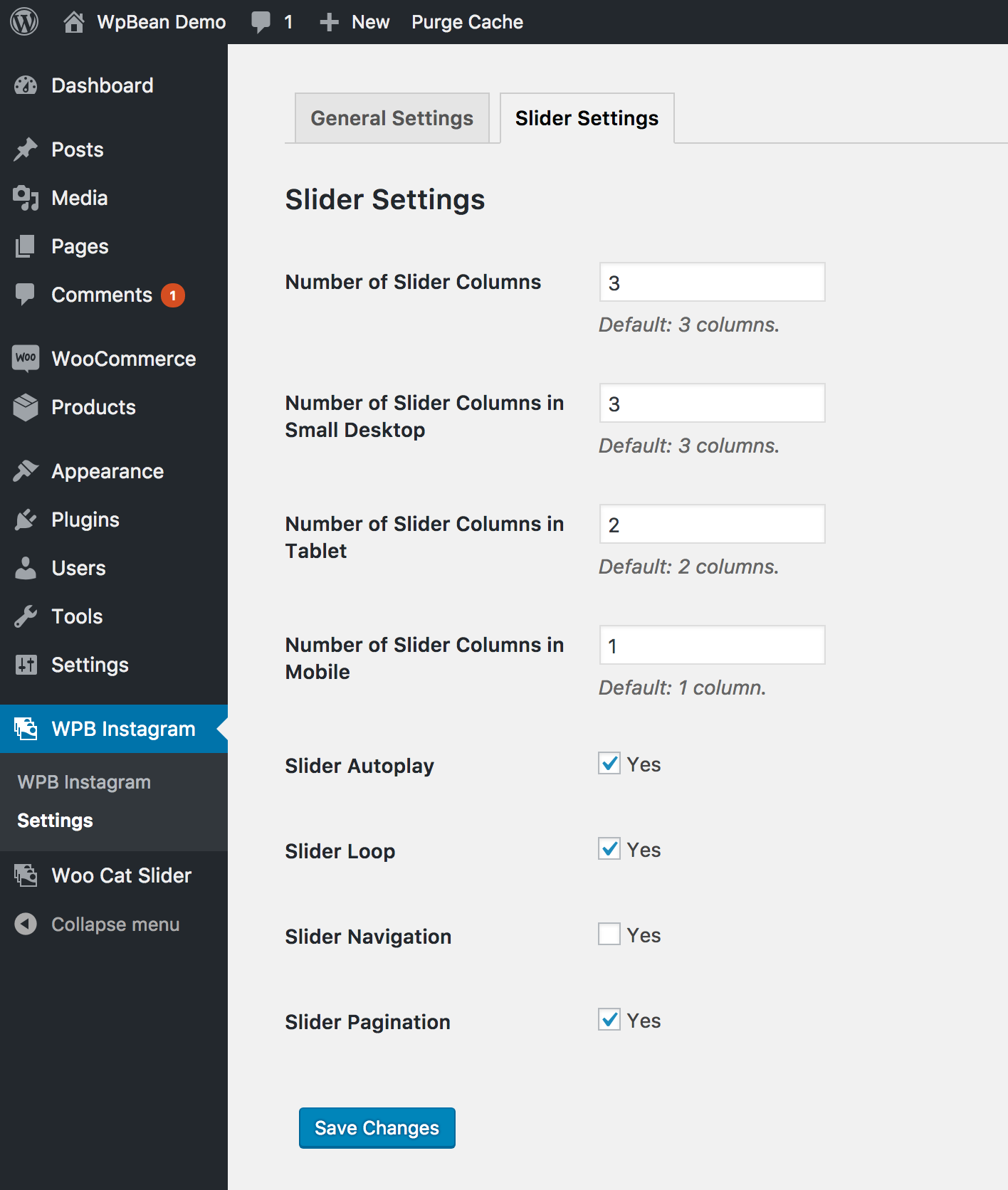Open the Users menu label
The width and height of the screenshot is (1008, 1190).
(x=78, y=568)
